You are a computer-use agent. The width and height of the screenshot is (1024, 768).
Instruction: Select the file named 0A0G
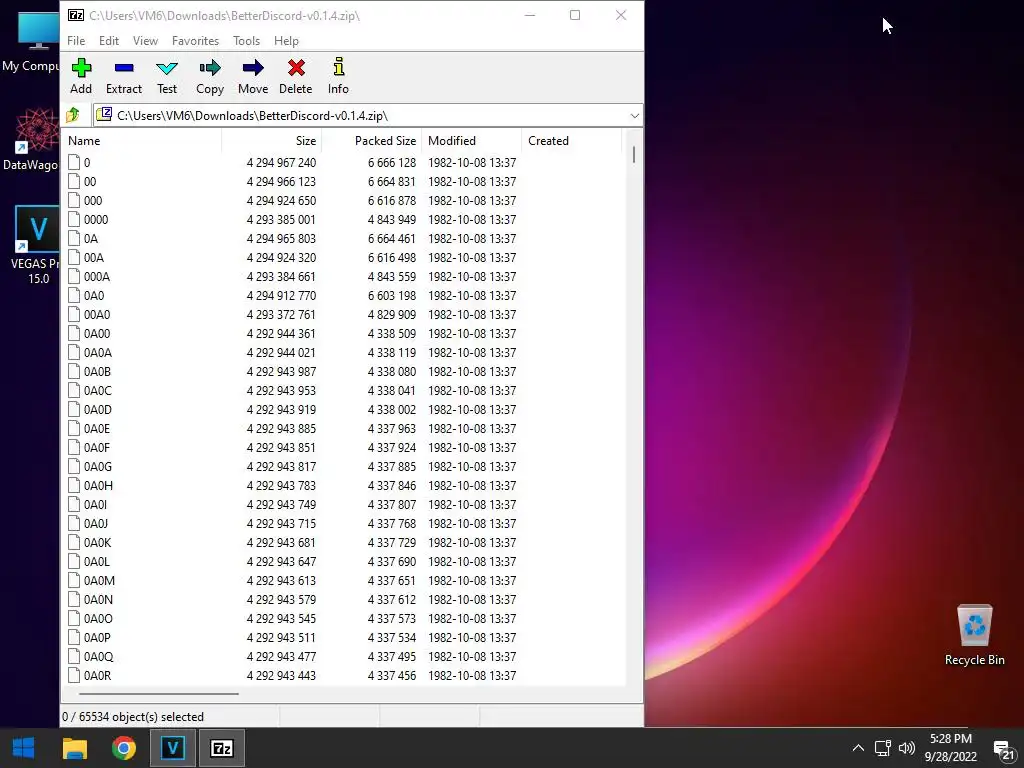click(97, 466)
